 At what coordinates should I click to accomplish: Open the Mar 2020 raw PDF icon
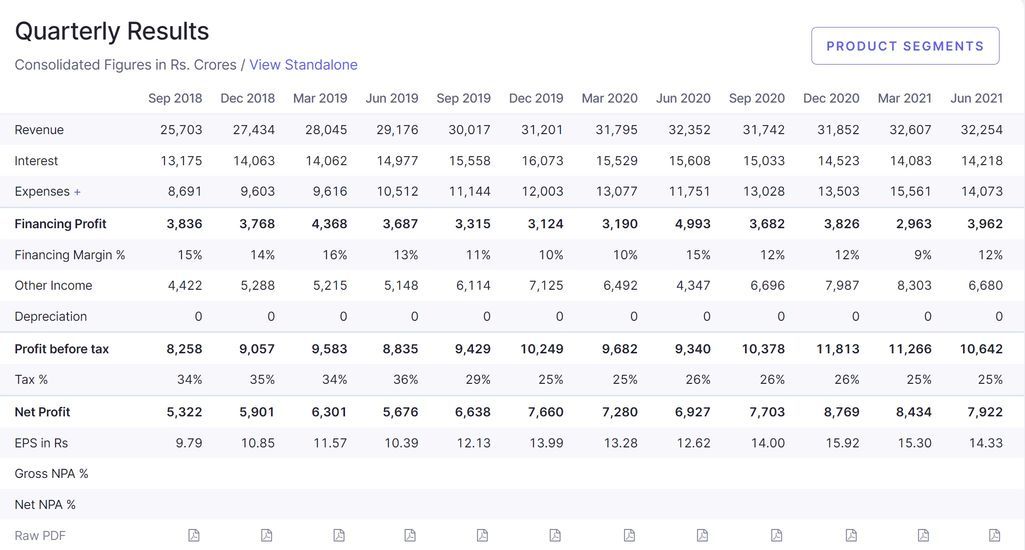coord(629,536)
